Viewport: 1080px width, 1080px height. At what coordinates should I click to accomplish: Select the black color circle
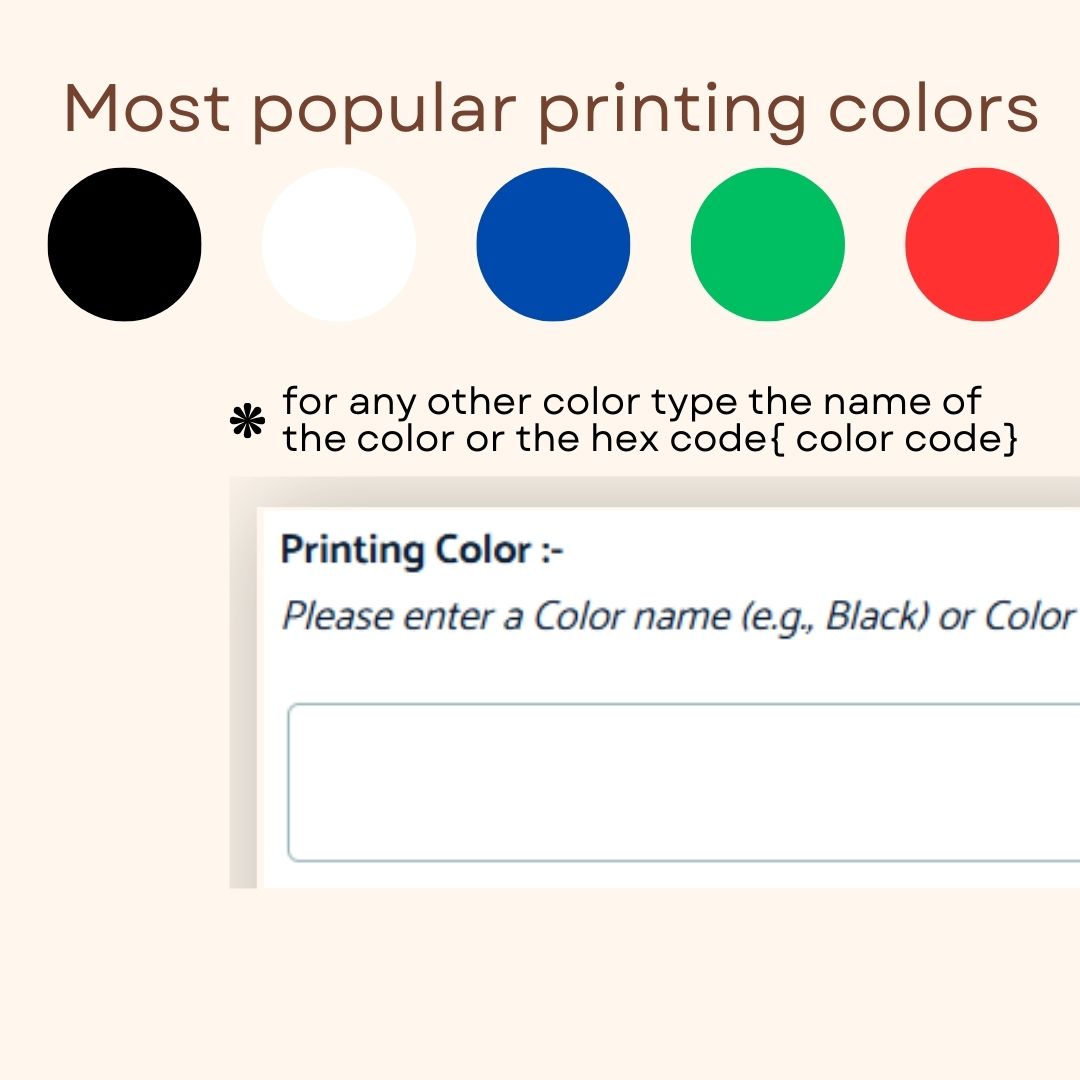124,244
